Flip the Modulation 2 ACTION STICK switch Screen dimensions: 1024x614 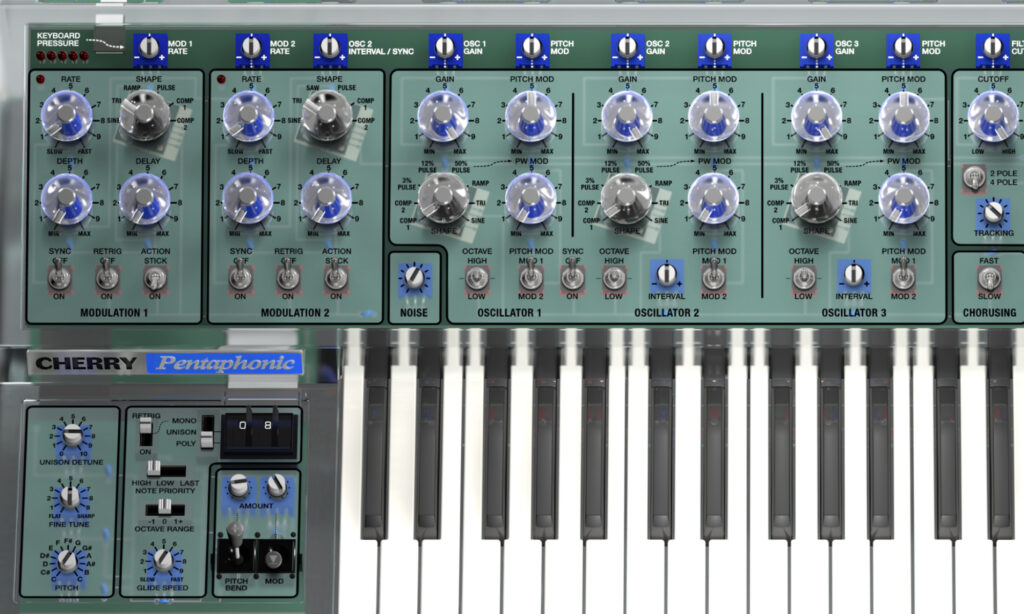point(336,276)
